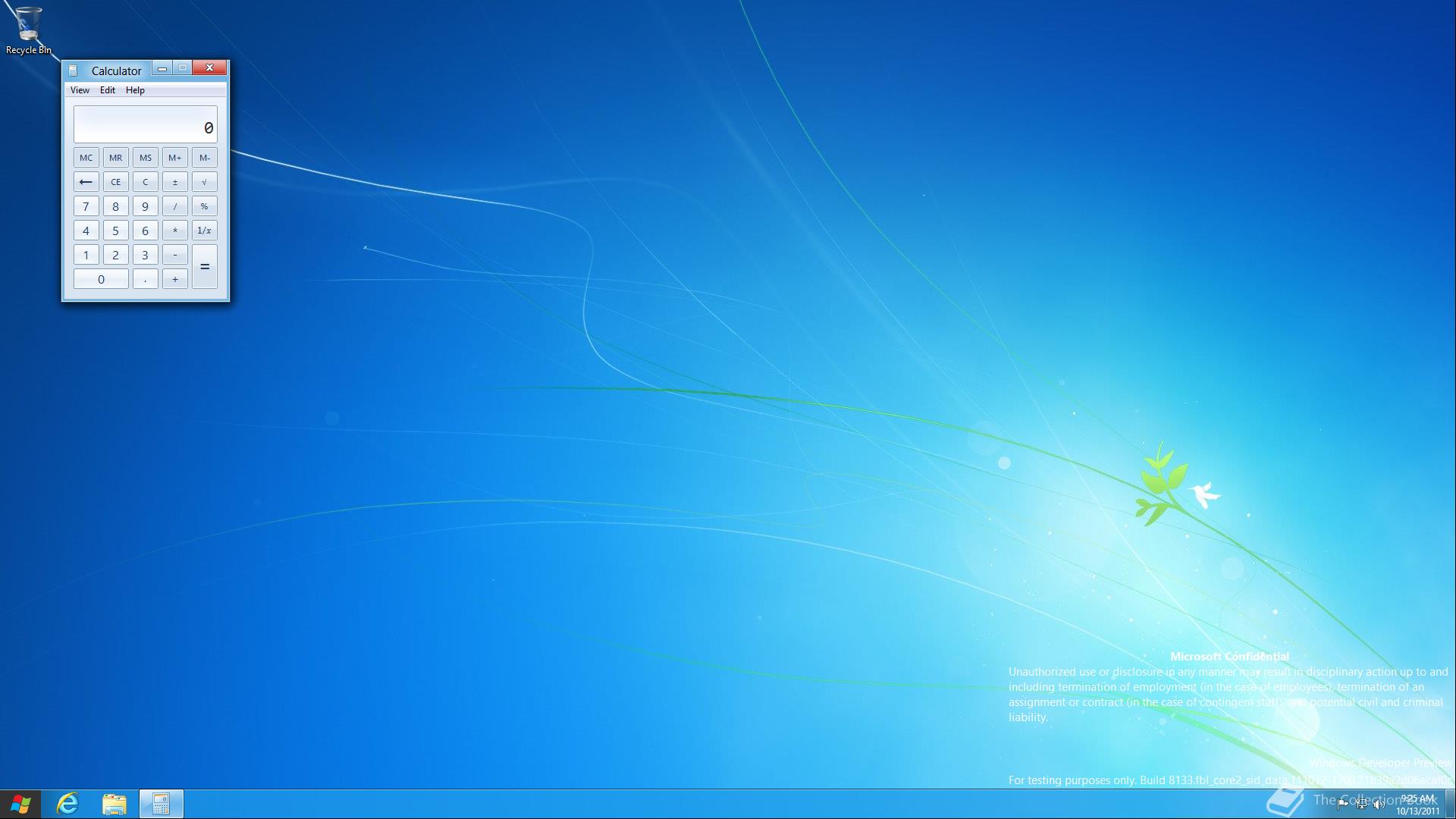Click the Calculator title bar icon
The image size is (1456, 819).
tap(73, 71)
